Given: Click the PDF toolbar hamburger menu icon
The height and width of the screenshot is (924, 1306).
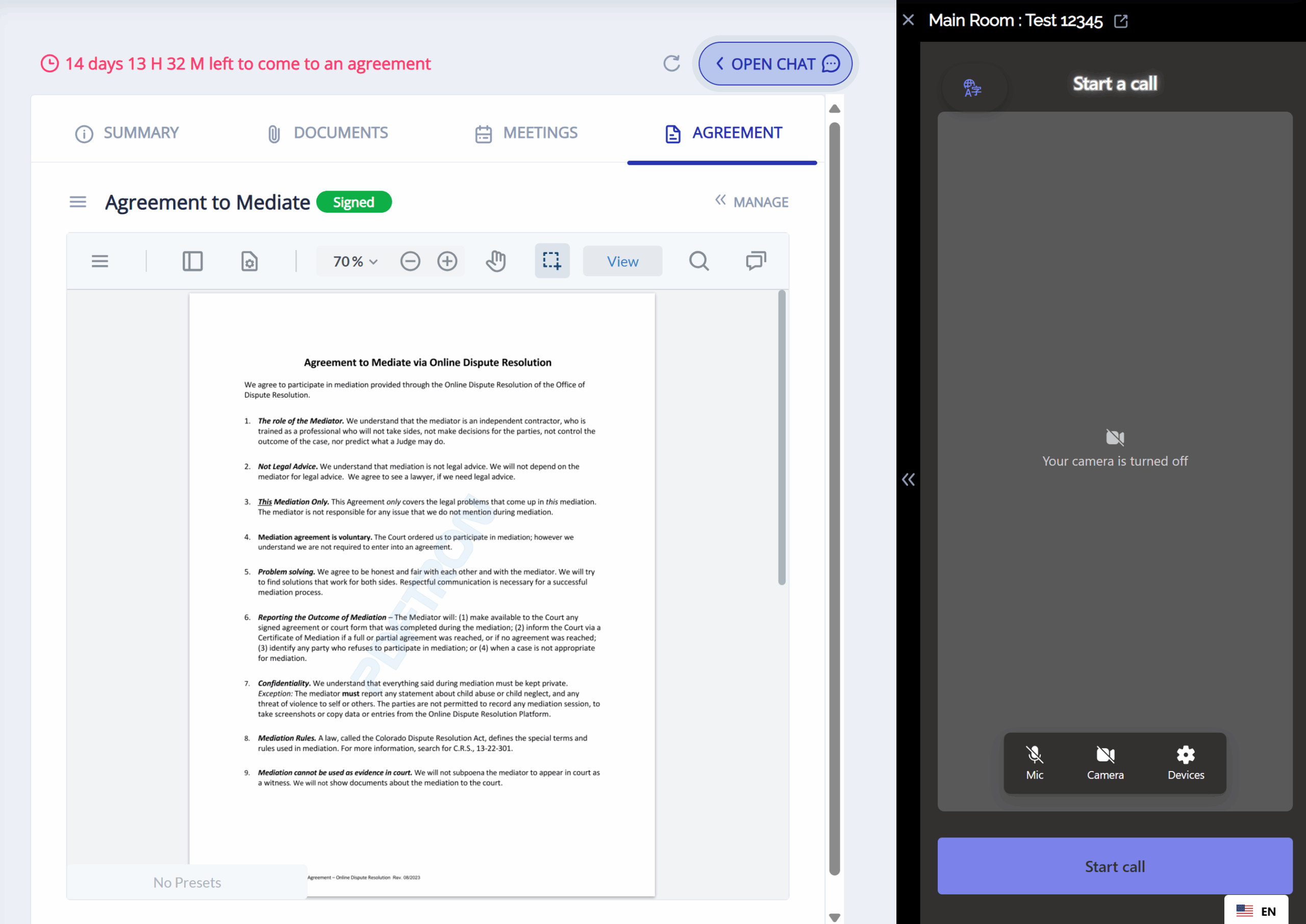Looking at the screenshot, I should 99,261.
